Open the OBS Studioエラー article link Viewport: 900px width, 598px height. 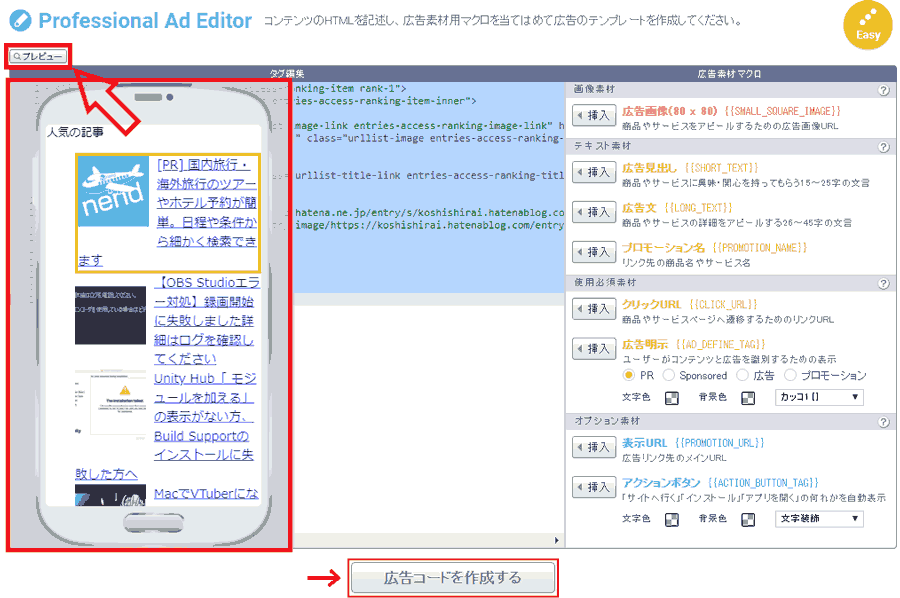click(x=206, y=320)
